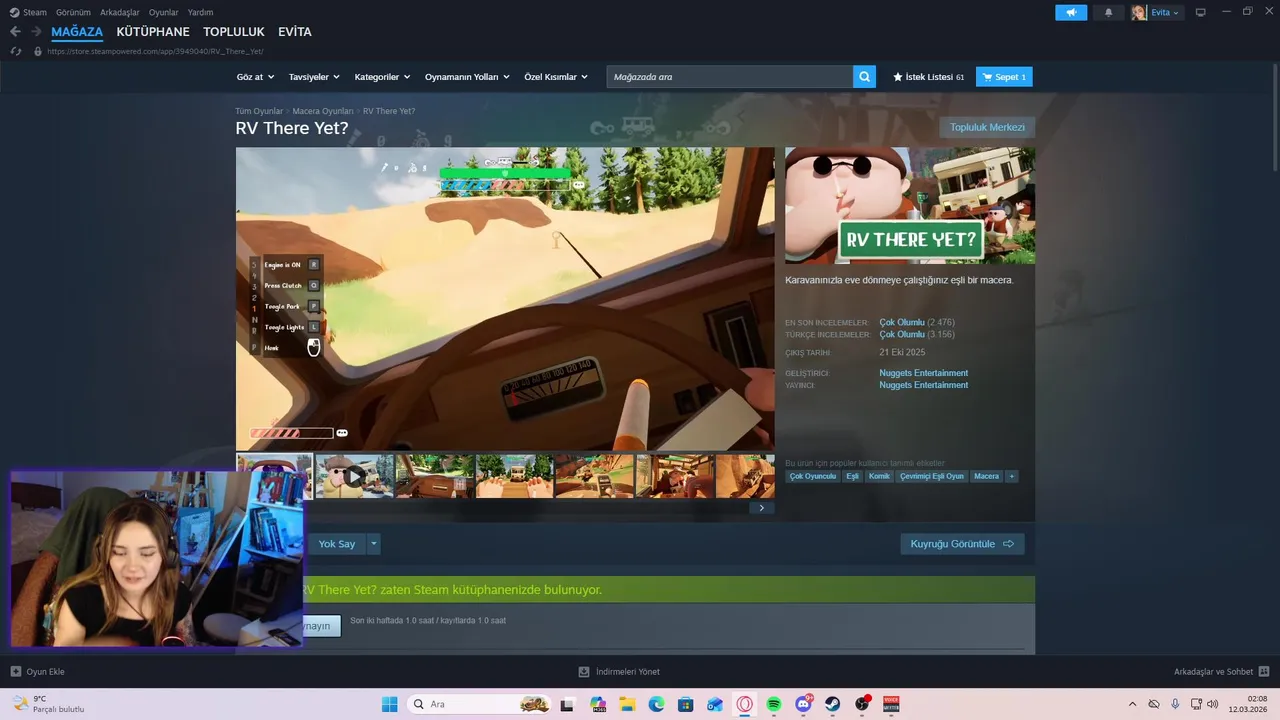Image resolution: width=1280 pixels, height=720 pixels.
Task: Open the Yardım menu
Action: 200,12
